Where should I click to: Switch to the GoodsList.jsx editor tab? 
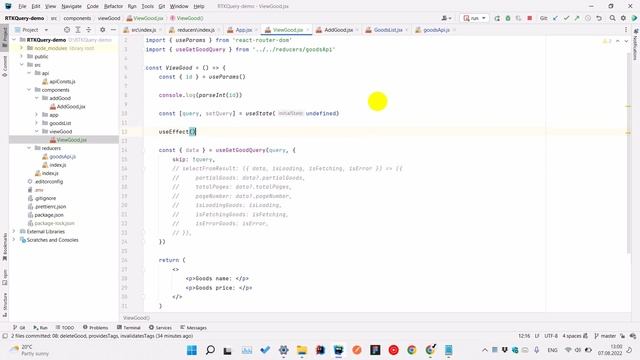point(388,30)
